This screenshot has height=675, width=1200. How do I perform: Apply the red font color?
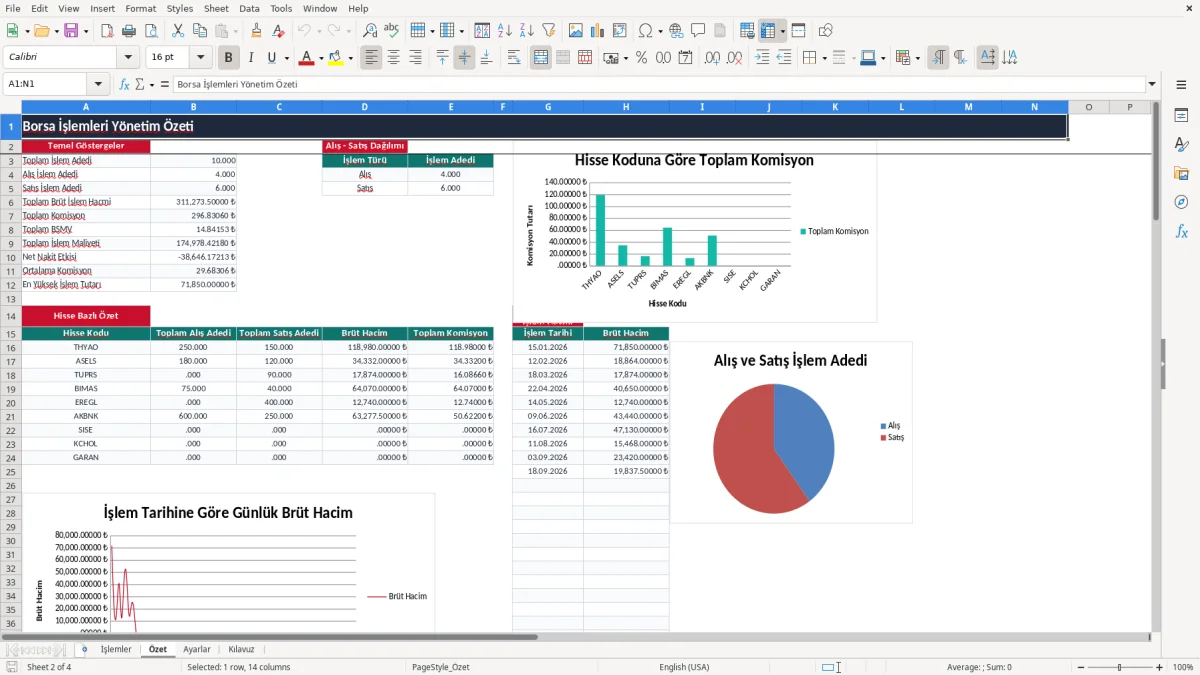(x=306, y=58)
